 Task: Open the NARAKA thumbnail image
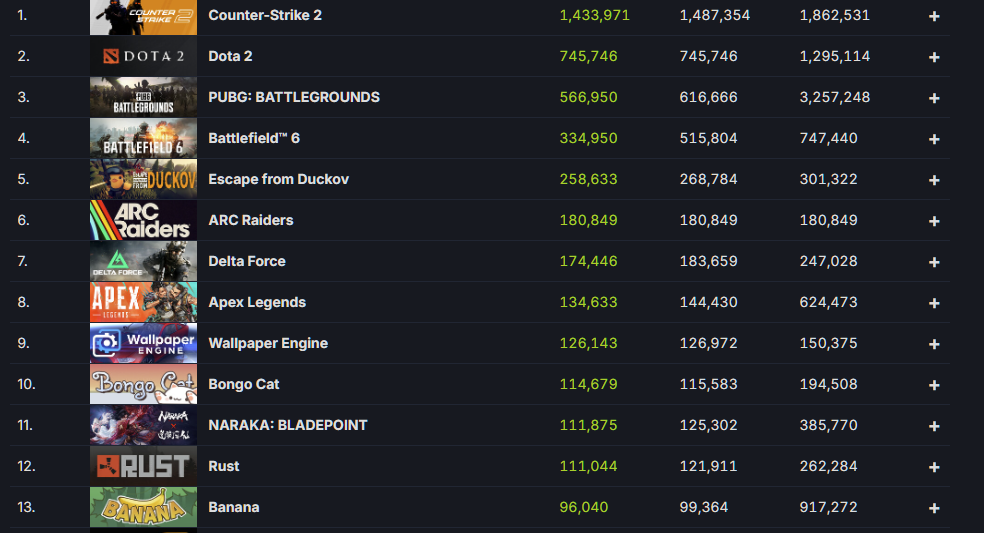(x=143, y=425)
